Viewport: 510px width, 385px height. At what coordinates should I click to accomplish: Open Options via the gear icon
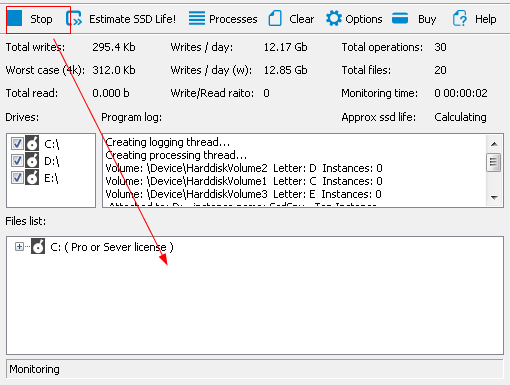tap(334, 18)
